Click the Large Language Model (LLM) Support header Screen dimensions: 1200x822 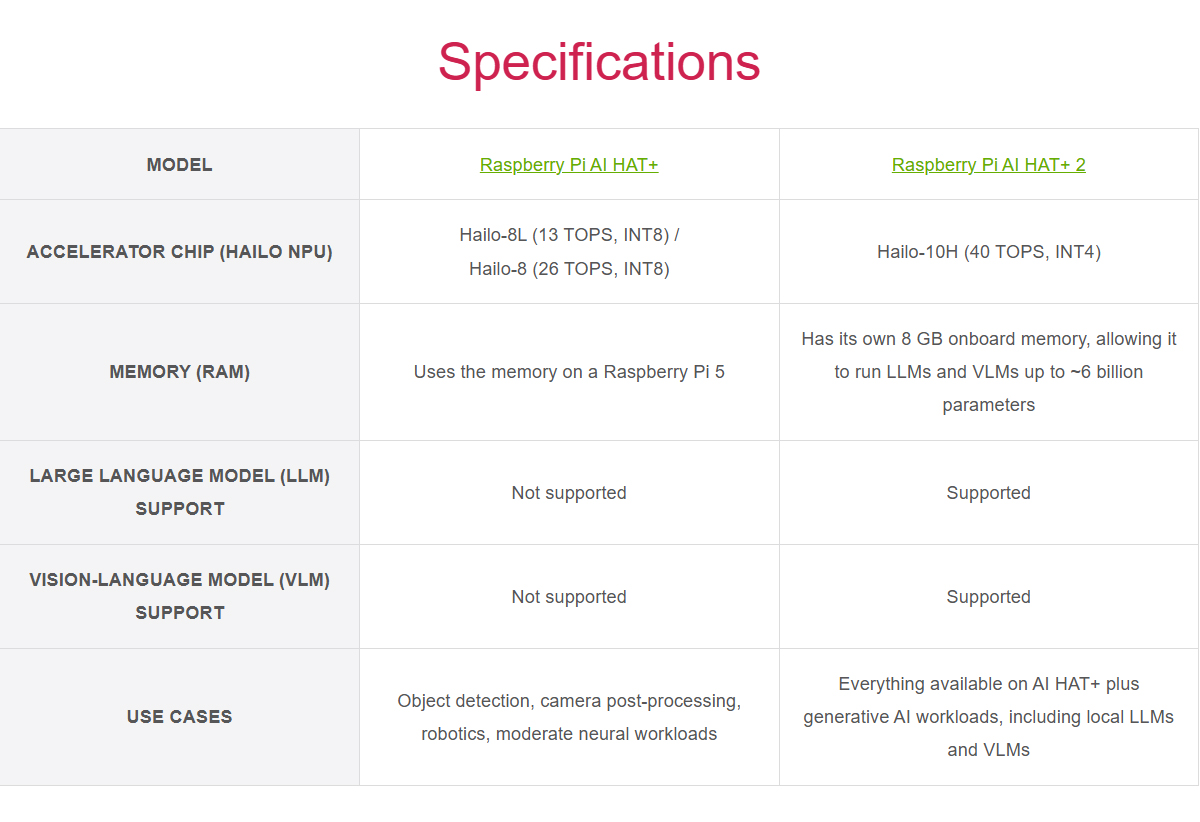click(180, 492)
